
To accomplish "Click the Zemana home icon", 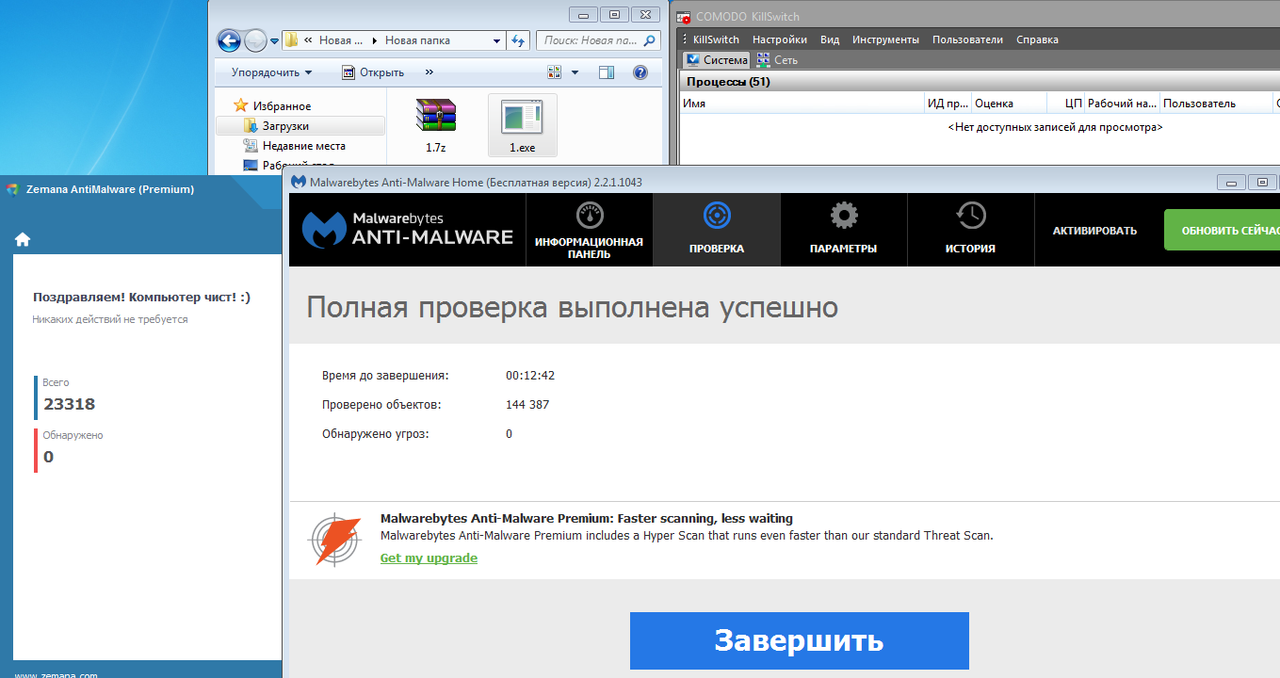I will point(22,239).
